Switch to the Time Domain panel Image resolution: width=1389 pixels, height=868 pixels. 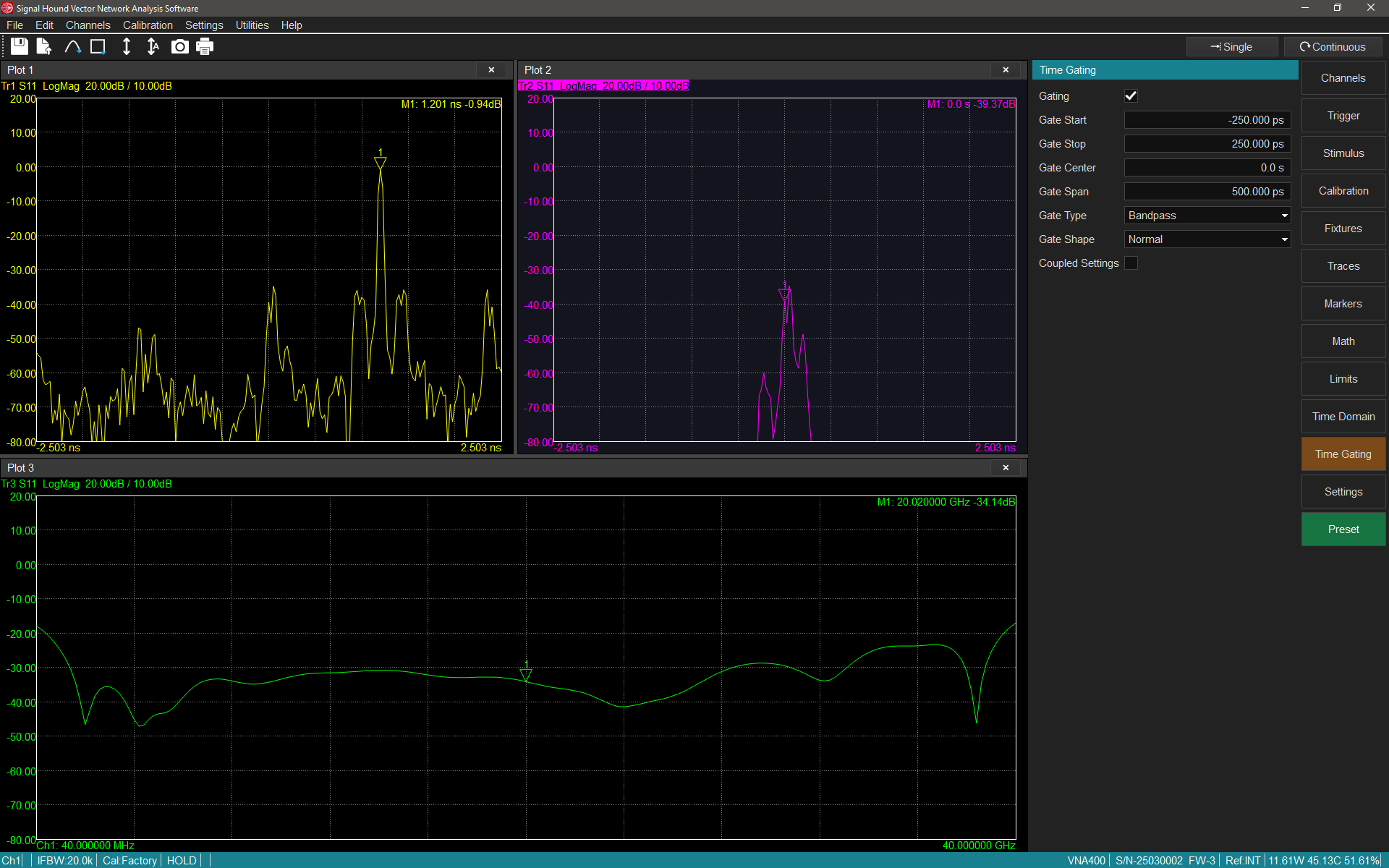1343,417
